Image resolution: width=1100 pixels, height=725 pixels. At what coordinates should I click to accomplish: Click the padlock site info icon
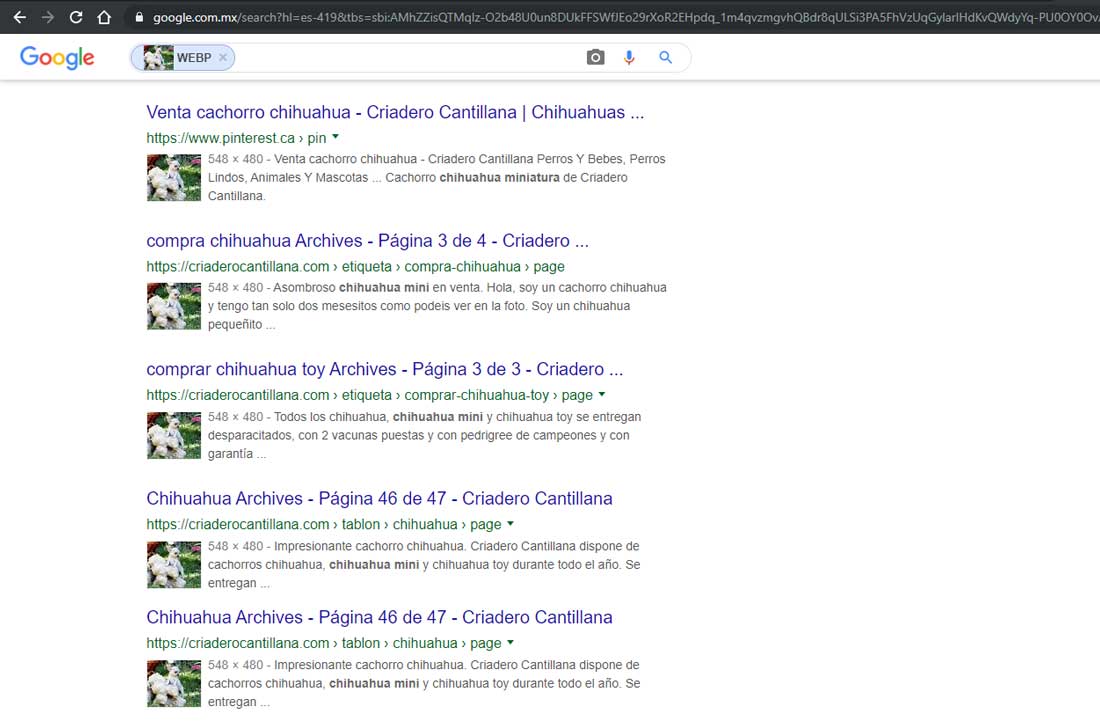pyautogui.click(x=139, y=17)
